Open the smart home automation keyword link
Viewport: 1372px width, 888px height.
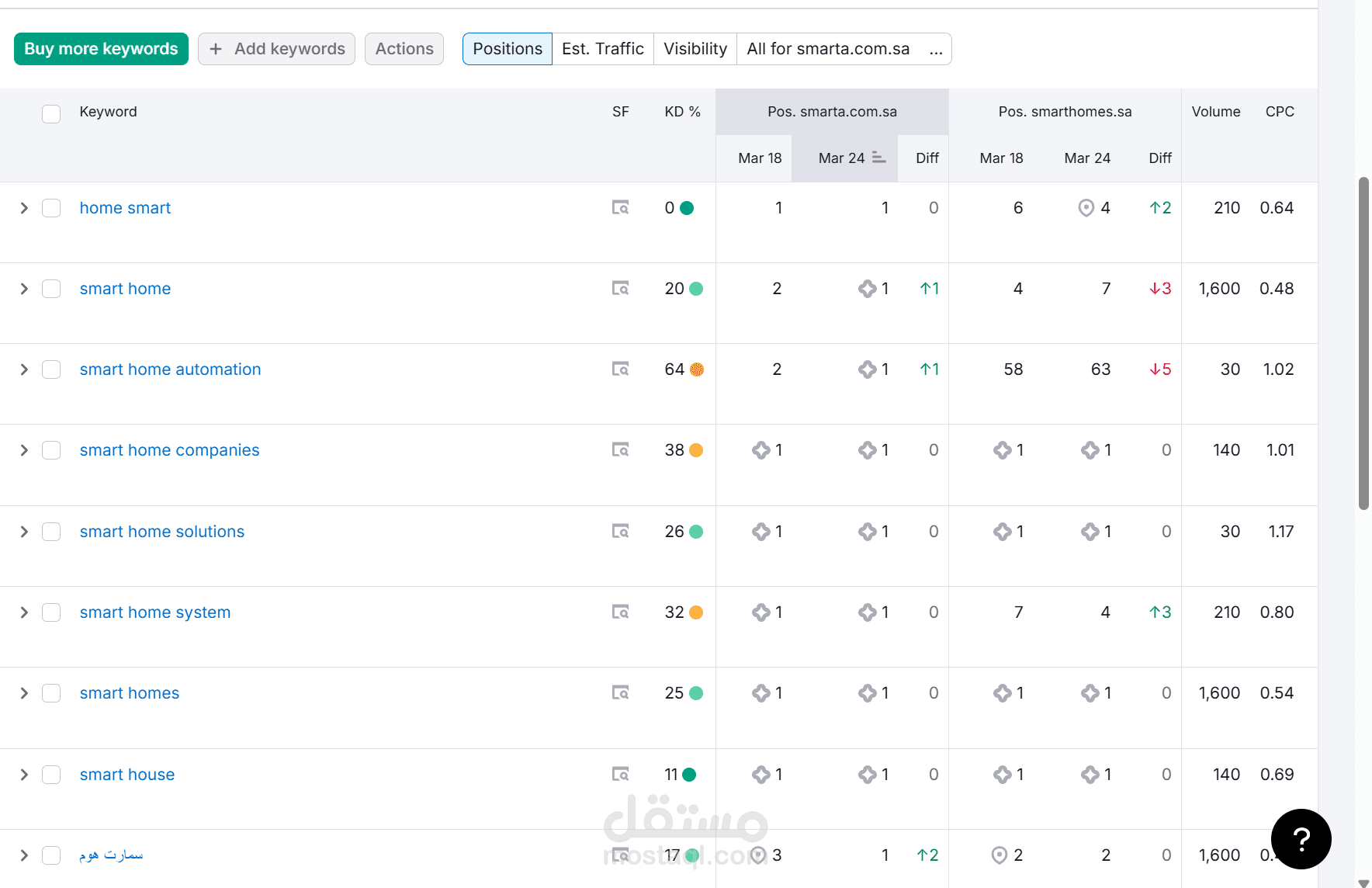point(170,369)
